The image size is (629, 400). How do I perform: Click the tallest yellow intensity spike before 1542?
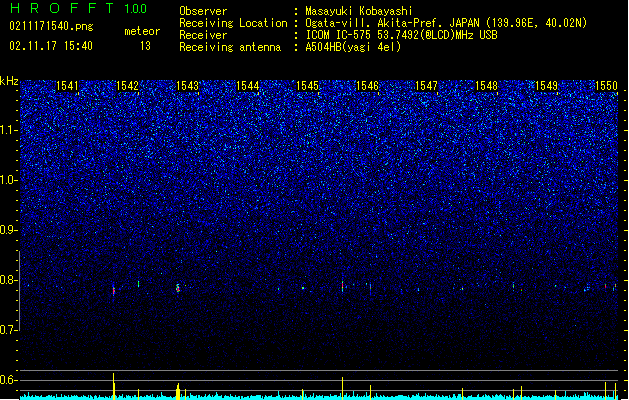114,386
